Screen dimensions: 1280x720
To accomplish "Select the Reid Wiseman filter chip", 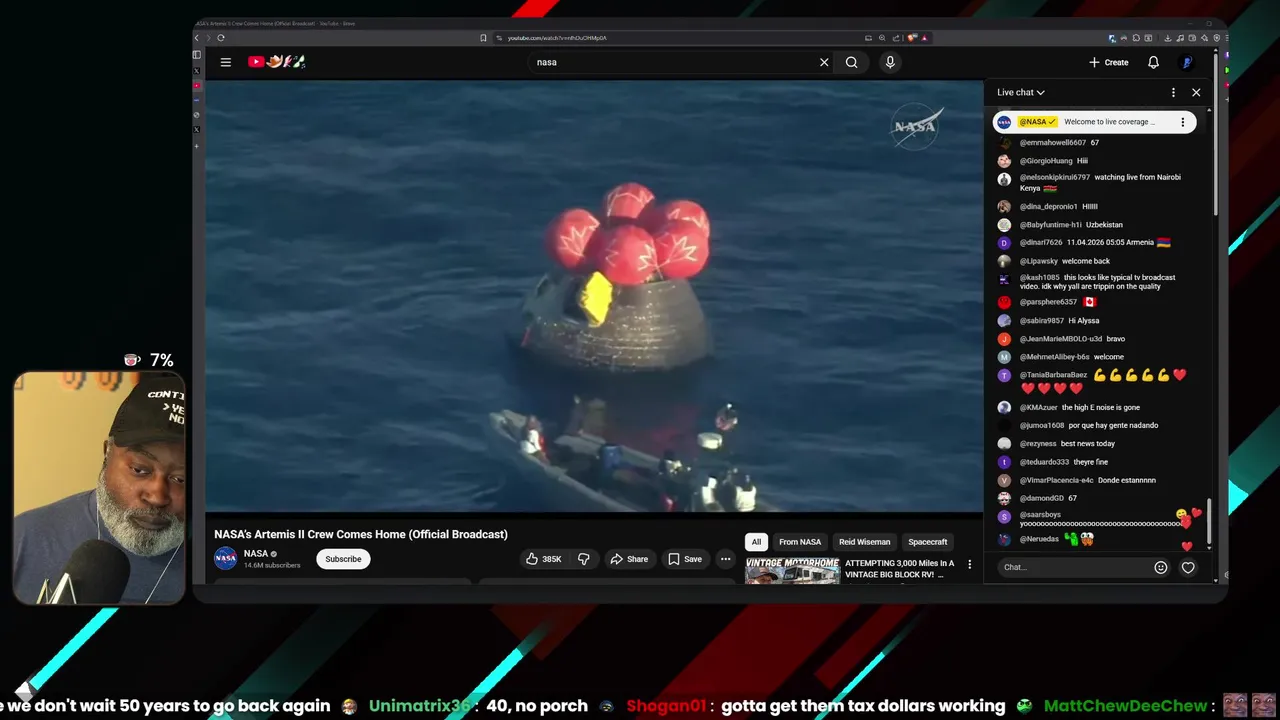I will tap(864, 542).
